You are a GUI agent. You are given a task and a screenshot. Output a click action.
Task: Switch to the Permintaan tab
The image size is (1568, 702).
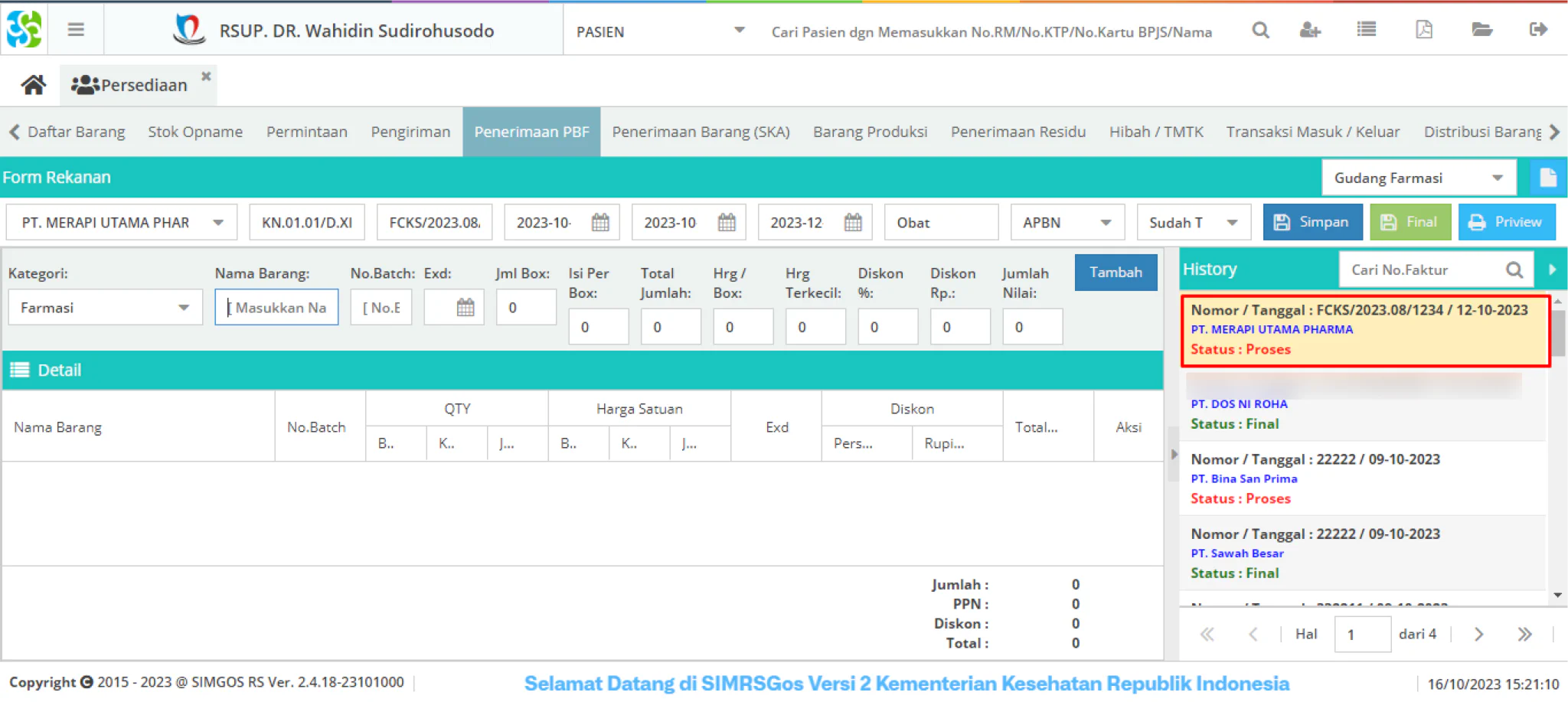307,132
